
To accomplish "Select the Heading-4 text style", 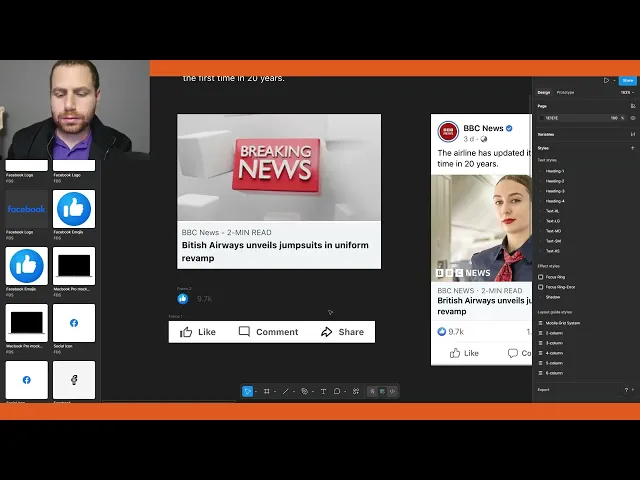I will click(x=555, y=201).
